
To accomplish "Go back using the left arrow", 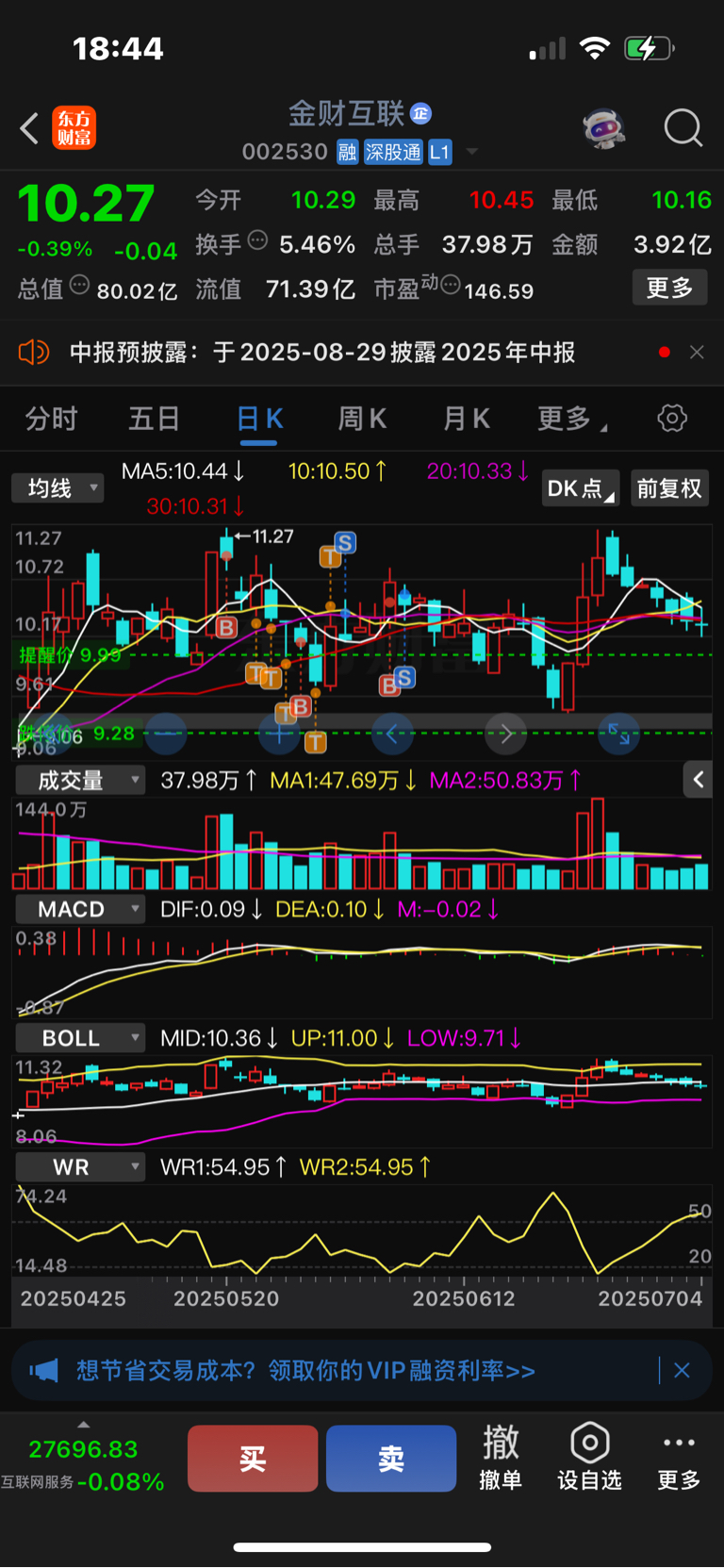I will (x=29, y=128).
